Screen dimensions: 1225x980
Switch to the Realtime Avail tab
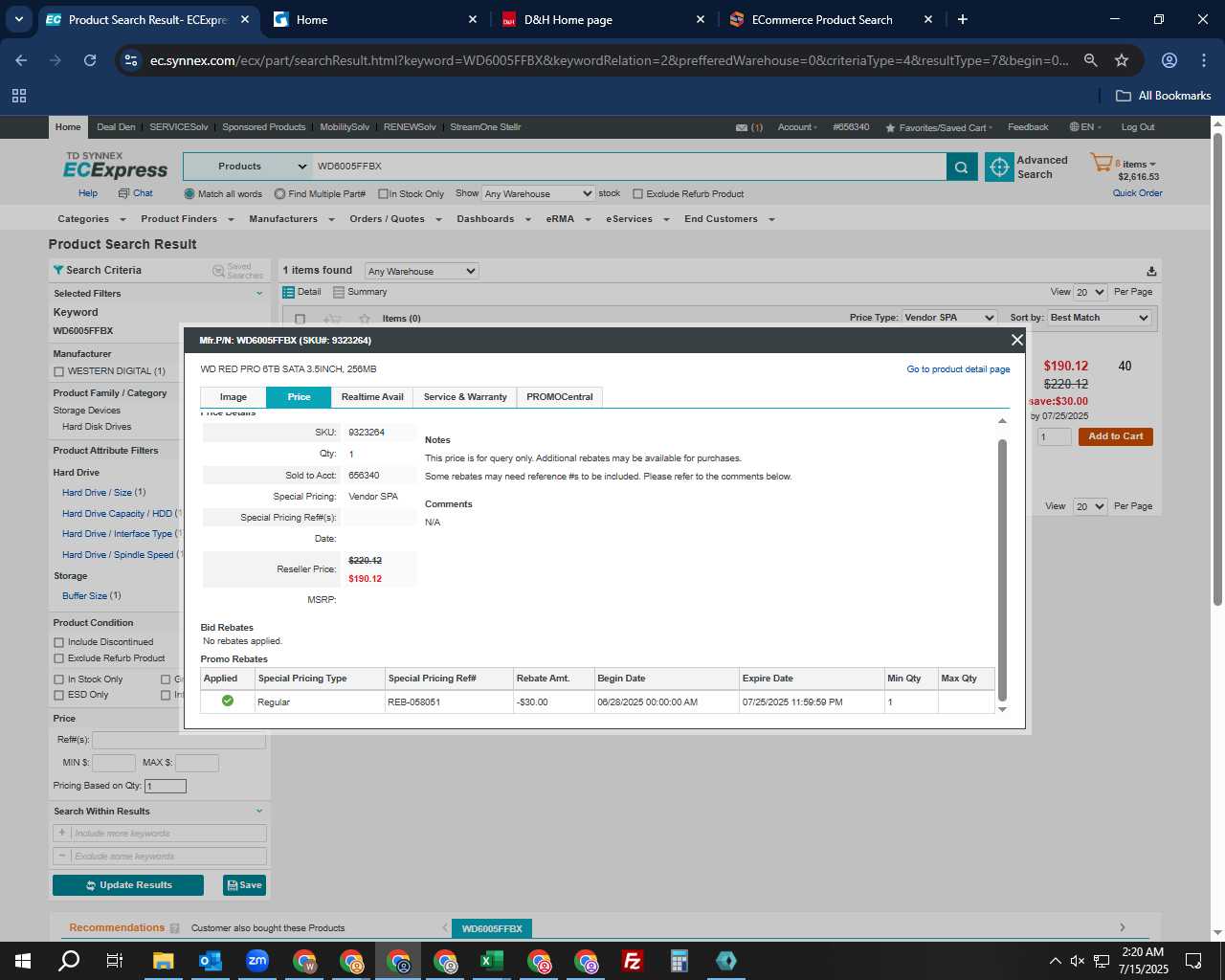click(x=372, y=397)
